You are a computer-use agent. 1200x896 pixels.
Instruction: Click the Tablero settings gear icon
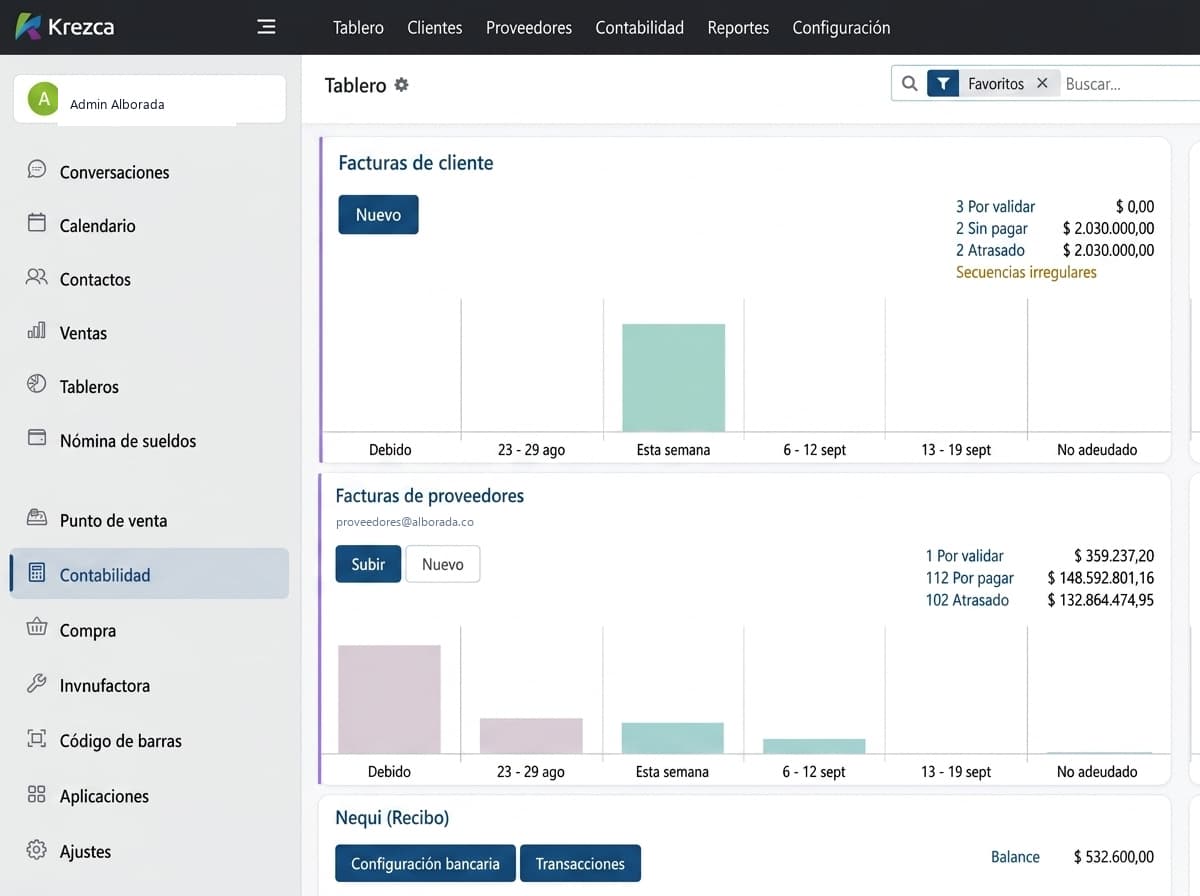click(402, 85)
